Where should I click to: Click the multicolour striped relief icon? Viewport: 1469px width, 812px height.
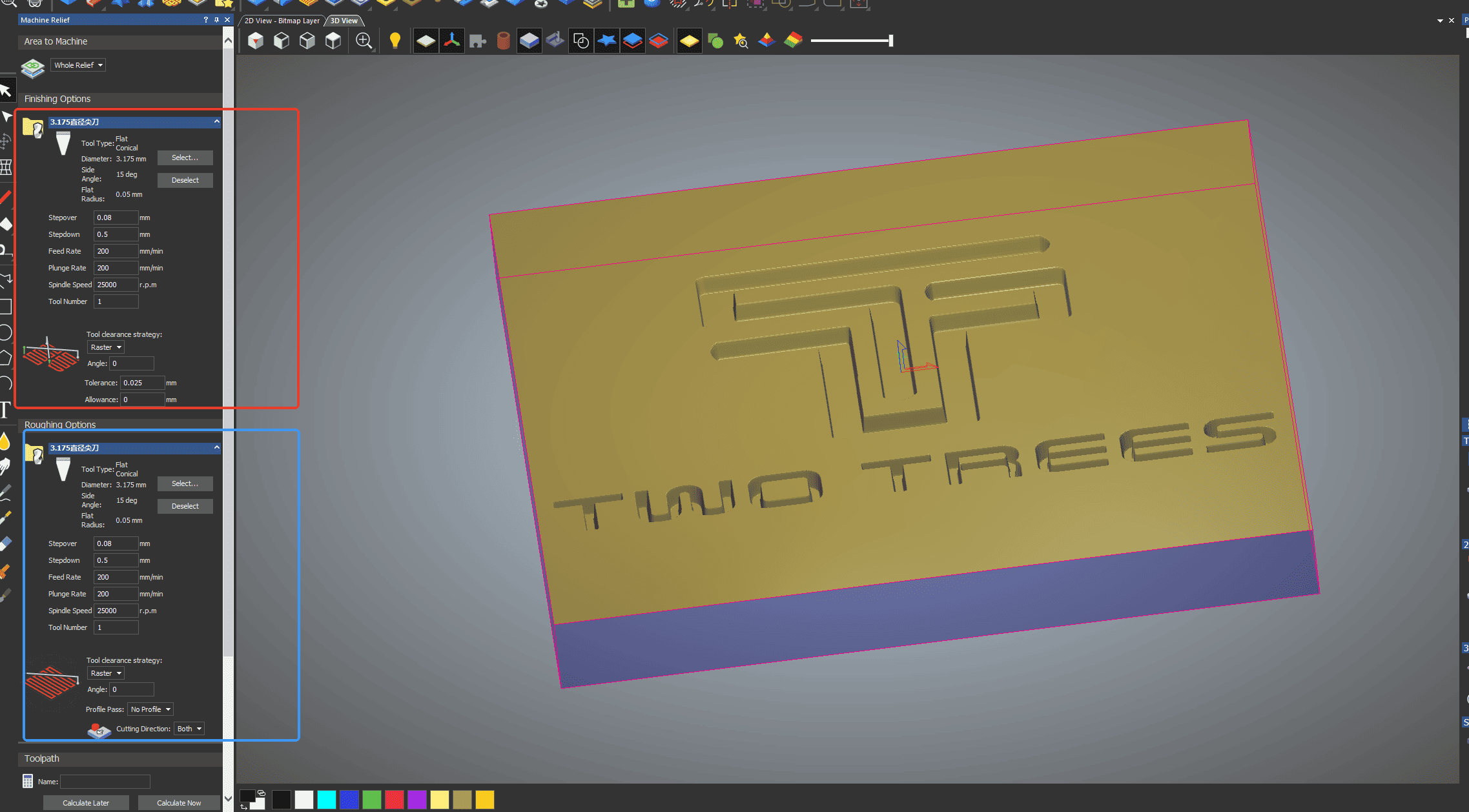(793, 41)
